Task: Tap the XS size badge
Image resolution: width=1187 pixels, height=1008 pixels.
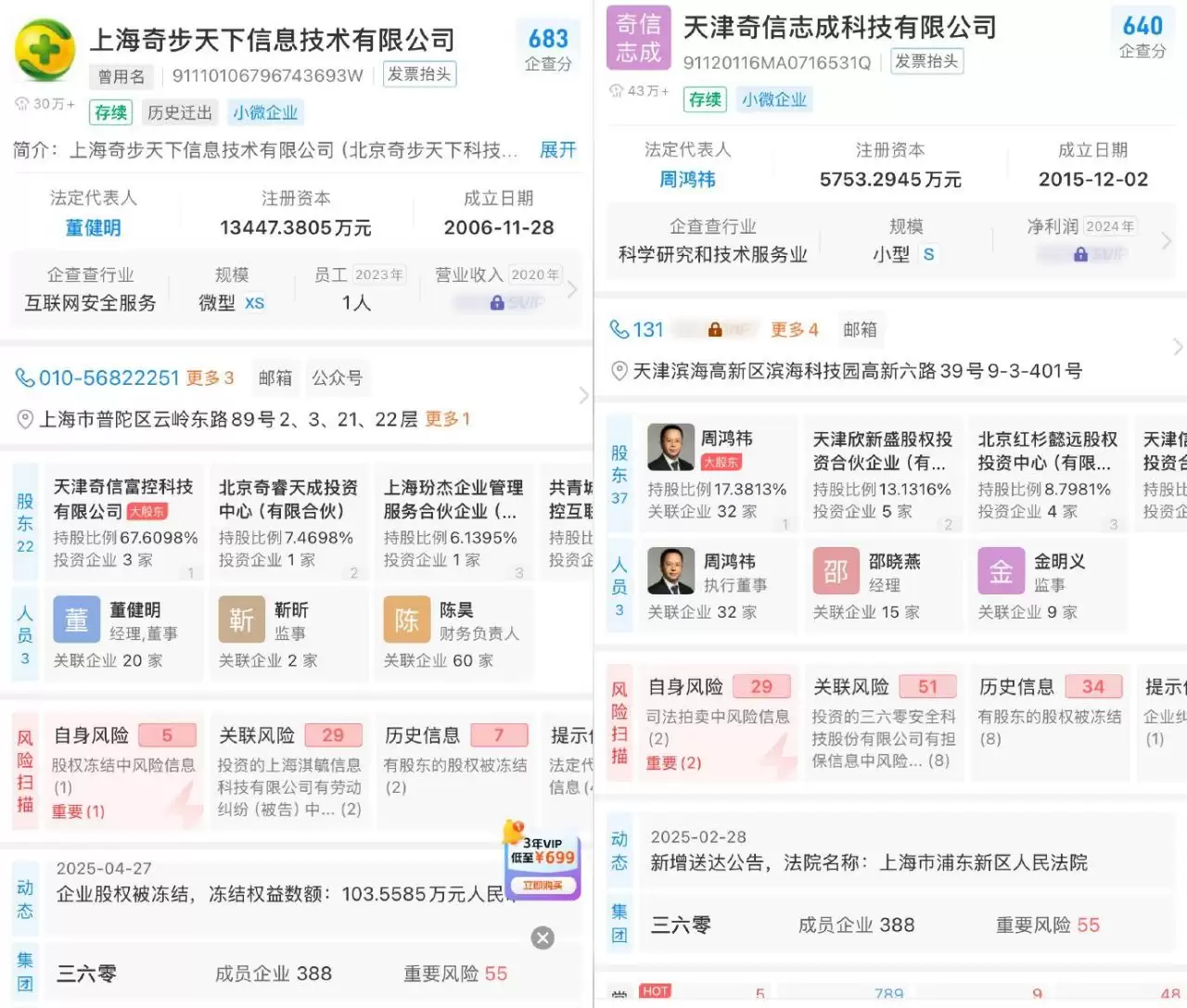Action: coord(254,303)
